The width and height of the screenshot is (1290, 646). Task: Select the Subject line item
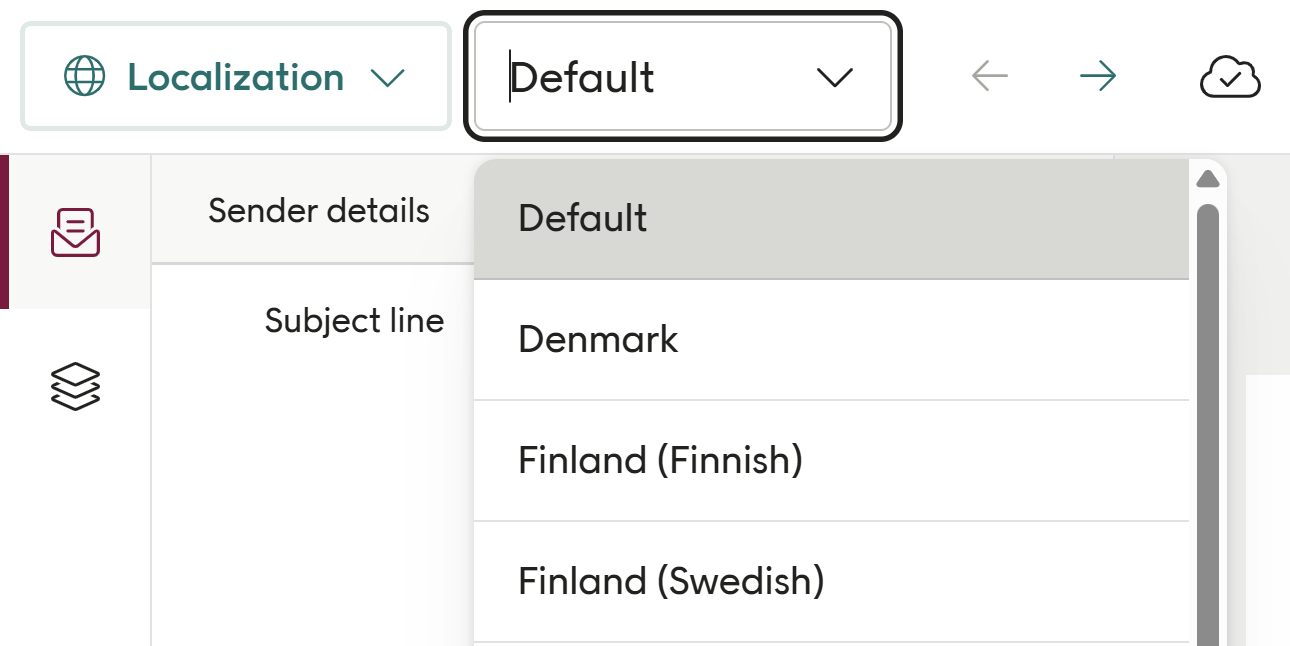[x=354, y=320]
